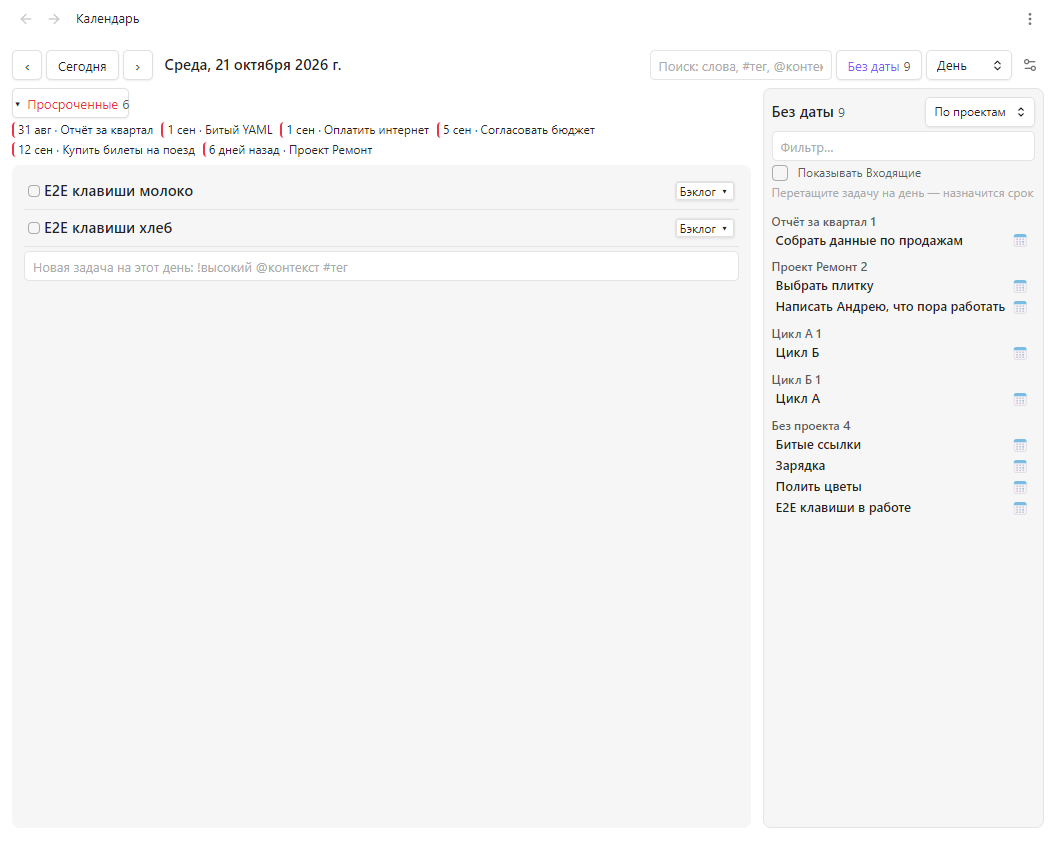The height and width of the screenshot is (860, 1056).
Task: Select the task Собрать данные по продажам
Action: pyautogui.click(x=869, y=240)
